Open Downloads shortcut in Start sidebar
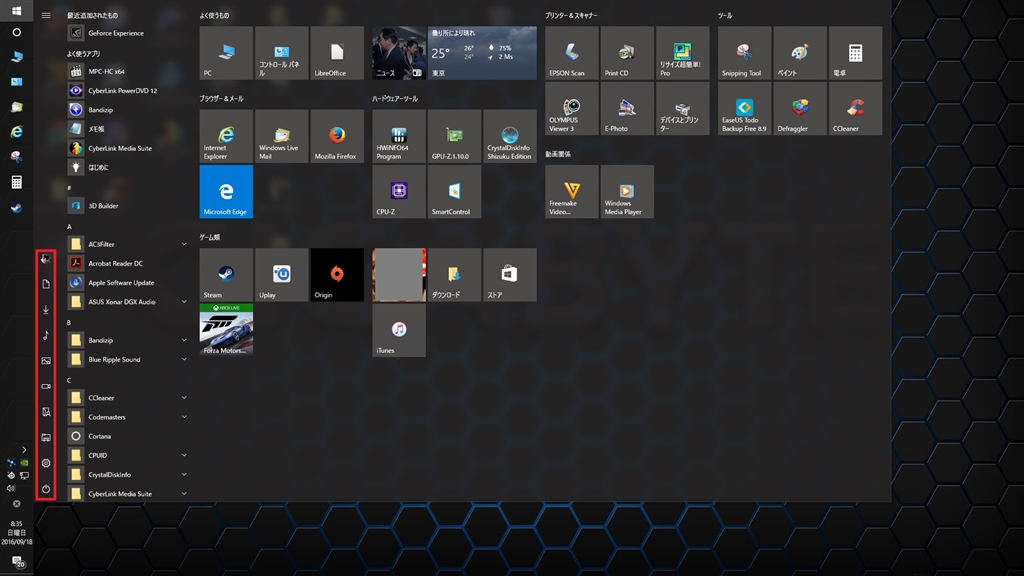The image size is (1024, 576). point(46,310)
